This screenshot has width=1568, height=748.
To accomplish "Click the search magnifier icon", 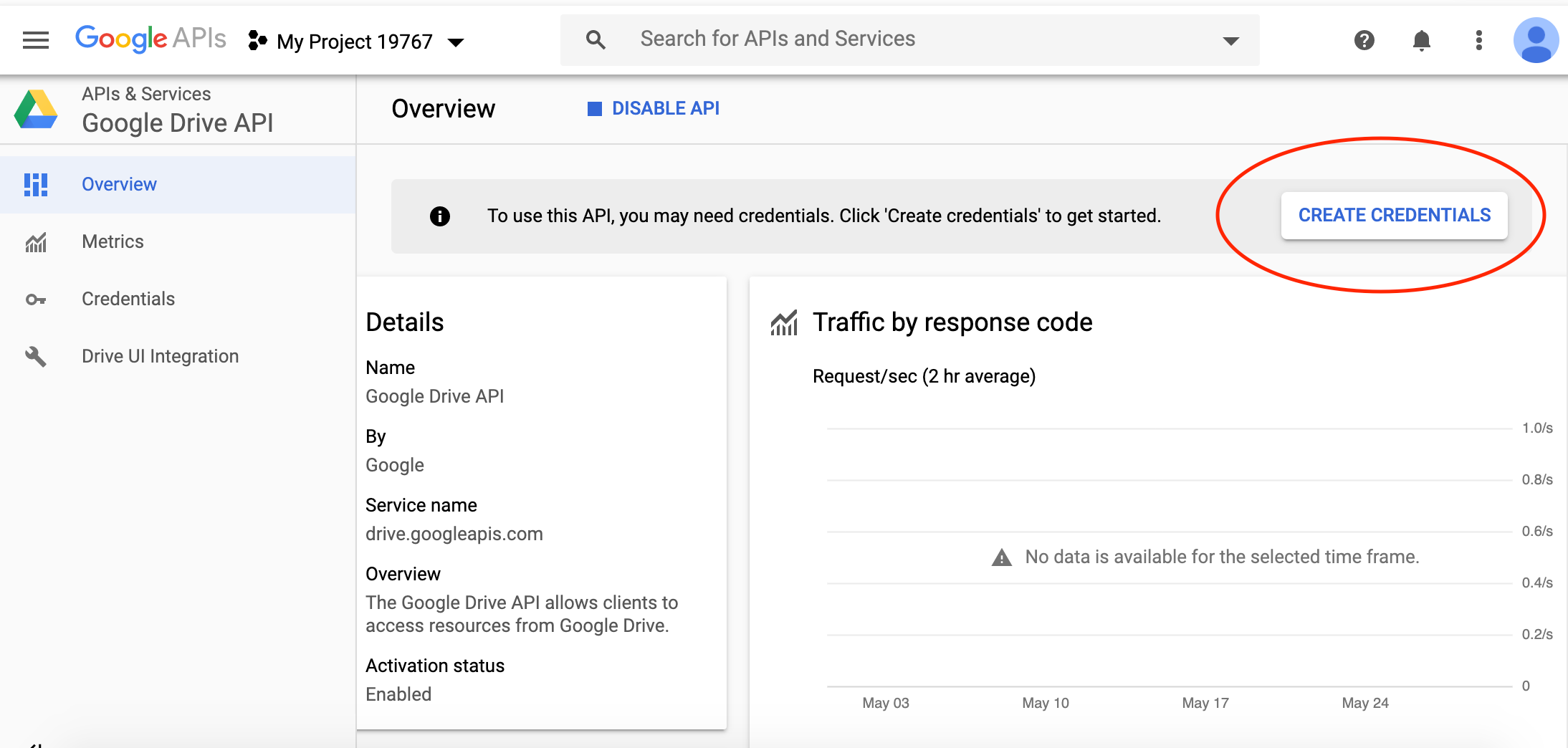I will (x=596, y=39).
